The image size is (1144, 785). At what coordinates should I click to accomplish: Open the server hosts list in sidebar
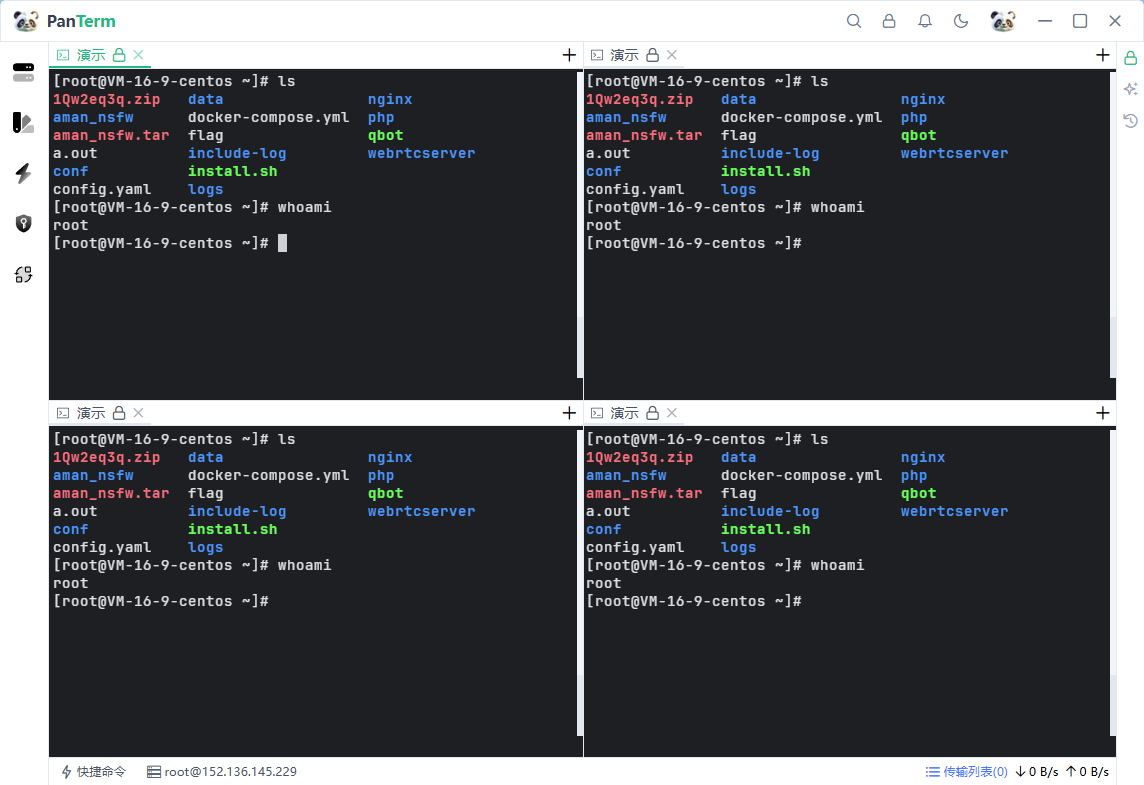pyautogui.click(x=24, y=72)
